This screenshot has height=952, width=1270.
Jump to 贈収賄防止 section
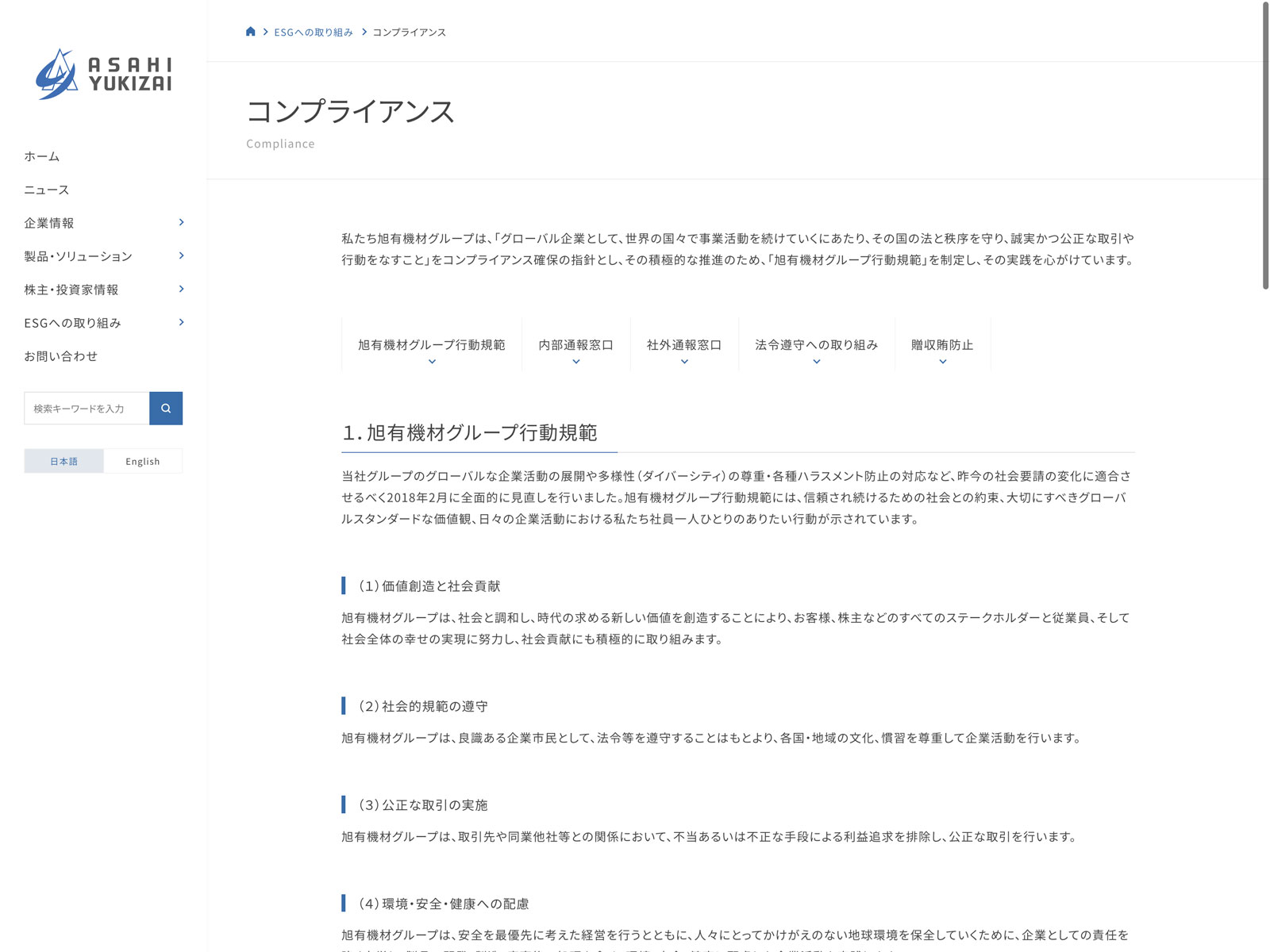click(942, 345)
